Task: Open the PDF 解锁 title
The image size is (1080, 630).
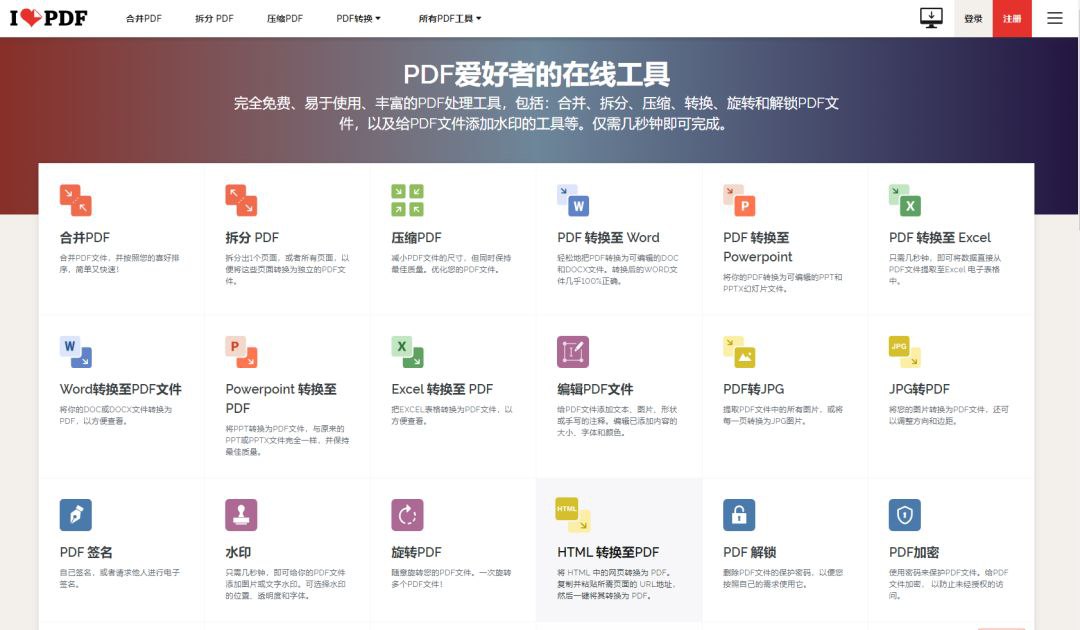Action: 749,552
